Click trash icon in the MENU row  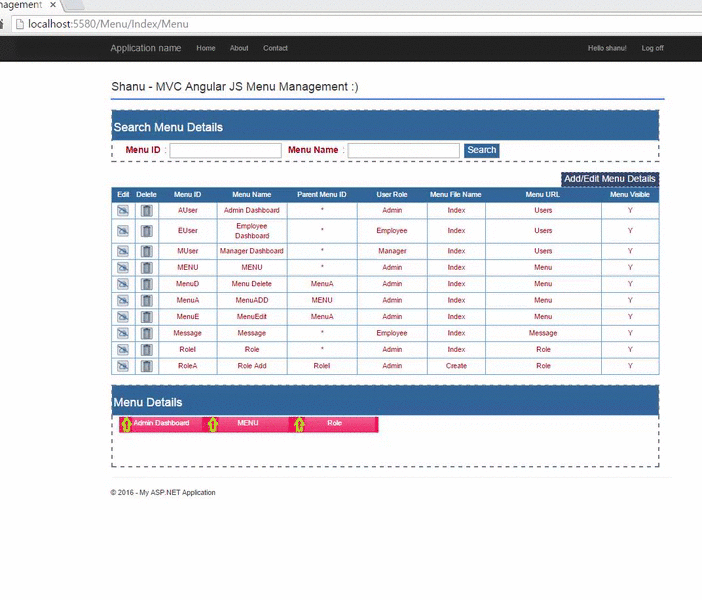click(146, 268)
